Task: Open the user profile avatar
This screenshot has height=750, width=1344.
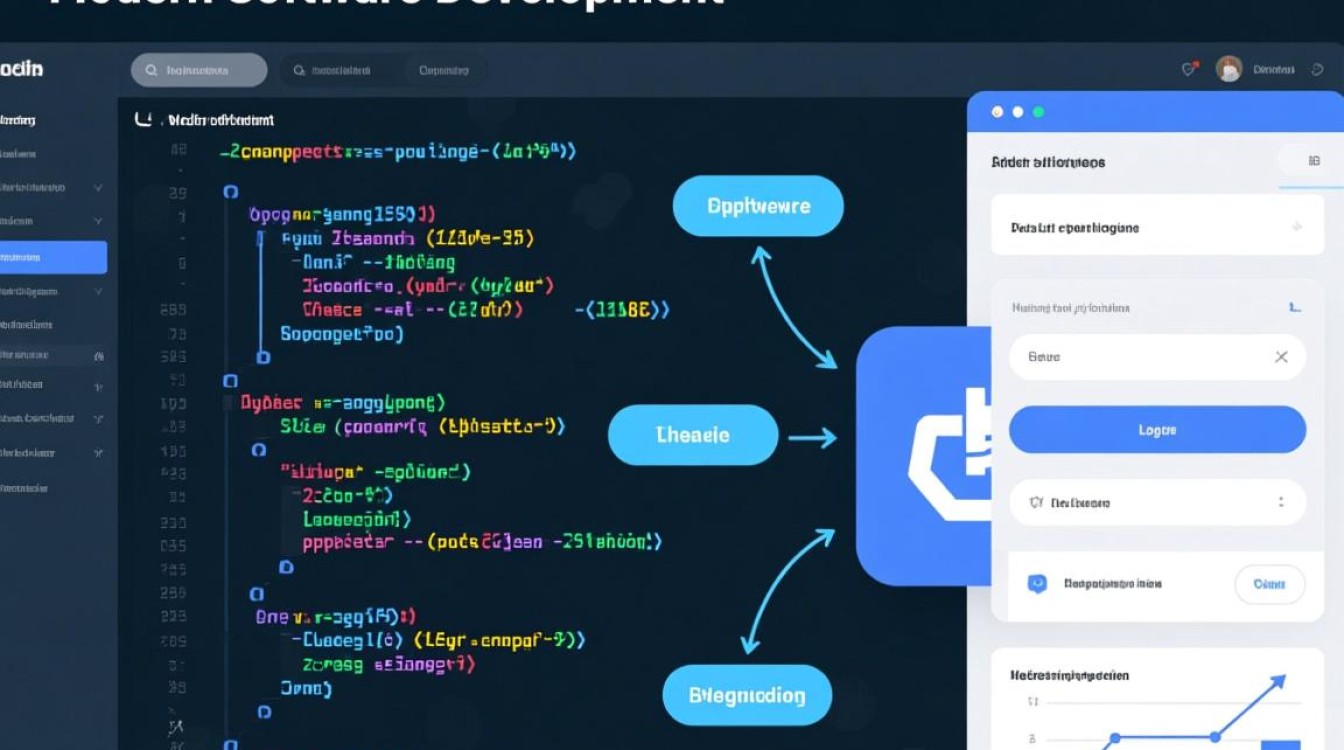Action: click(x=1228, y=69)
